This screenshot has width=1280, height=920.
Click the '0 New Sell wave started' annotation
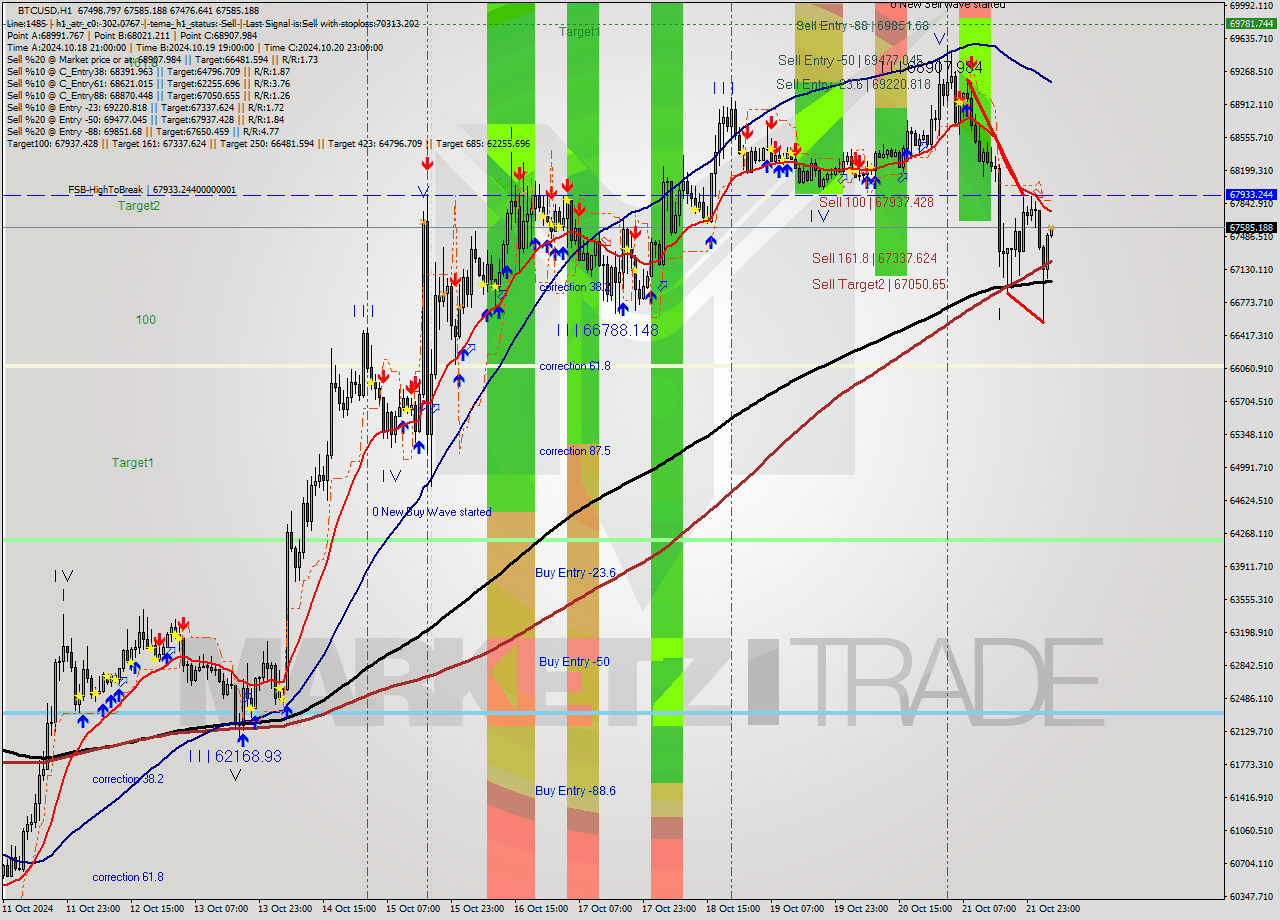[x=948, y=5]
